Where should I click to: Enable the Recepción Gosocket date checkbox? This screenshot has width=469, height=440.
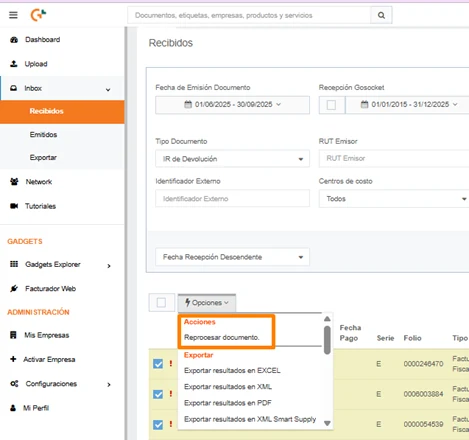pyautogui.click(x=331, y=105)
